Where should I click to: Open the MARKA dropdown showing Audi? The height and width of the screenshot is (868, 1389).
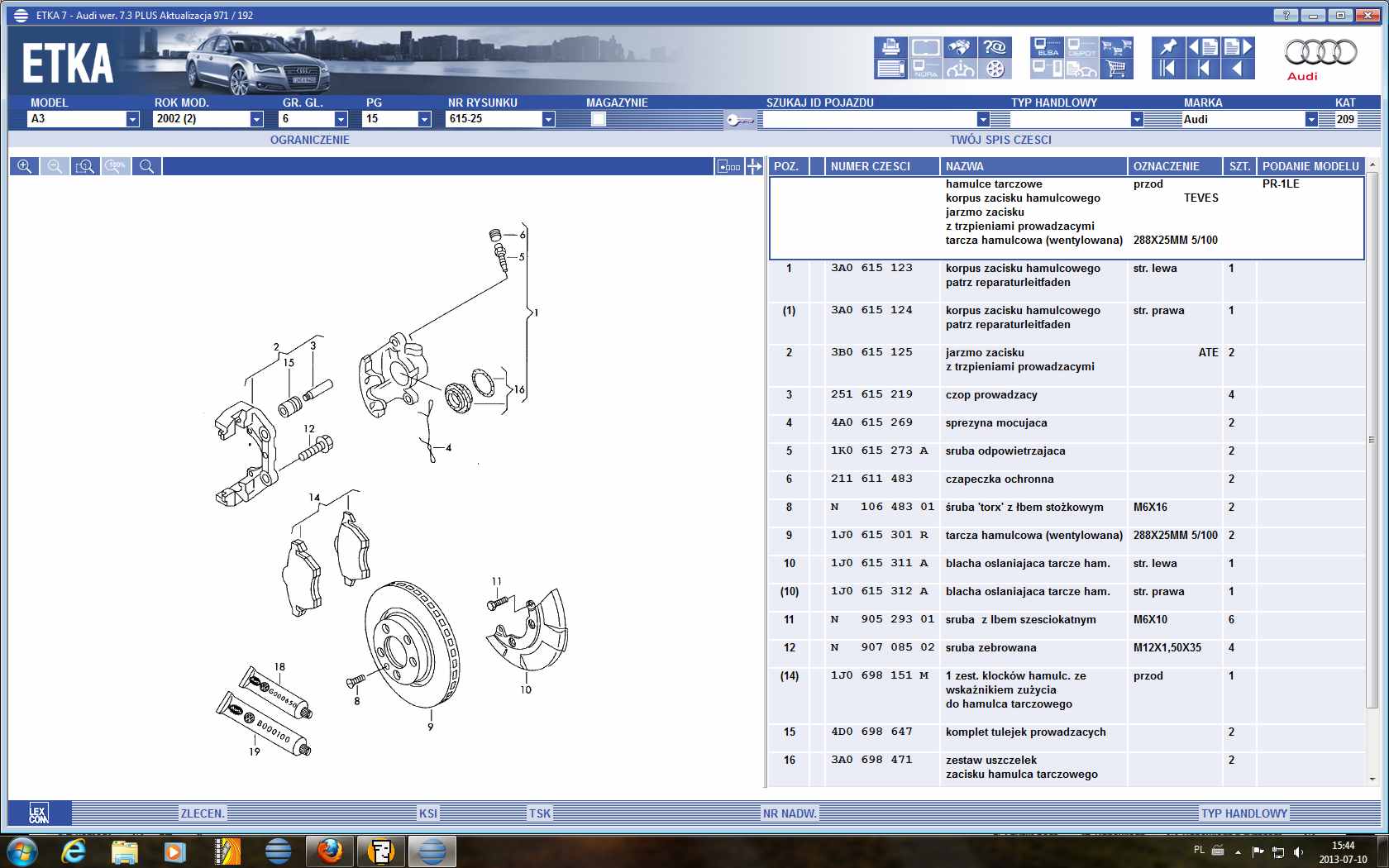[x=1311, y=119]
